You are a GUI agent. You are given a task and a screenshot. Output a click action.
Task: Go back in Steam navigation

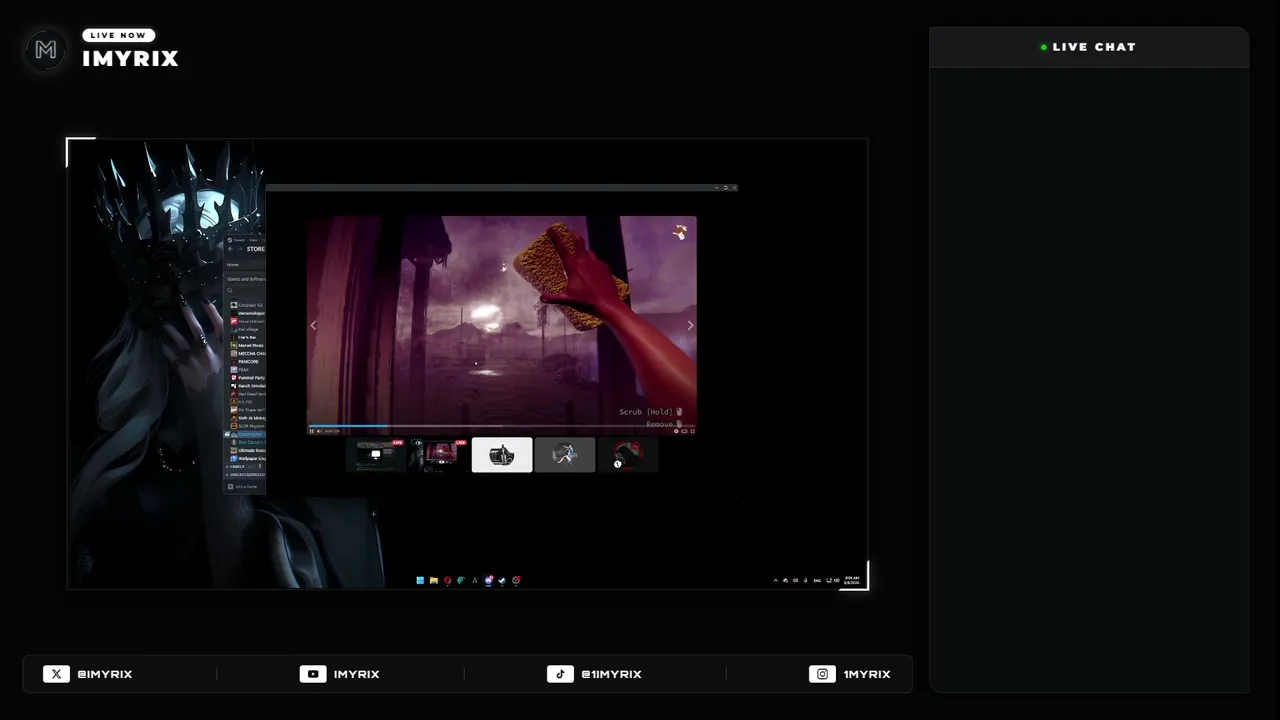click(x=230, y=249)
